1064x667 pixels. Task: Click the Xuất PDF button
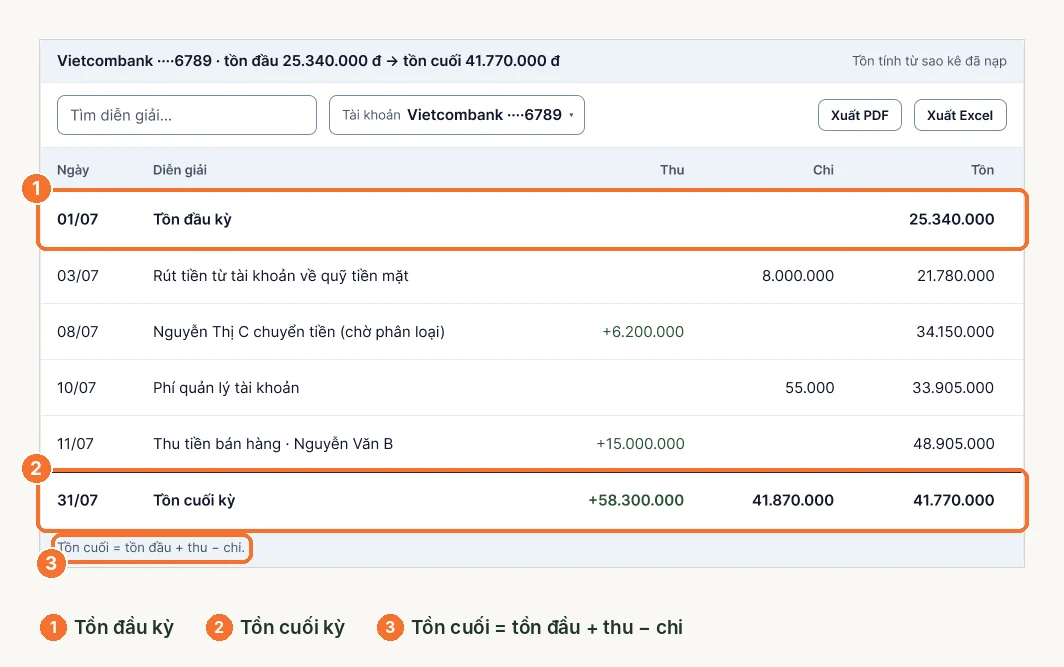pyautogui.click(x=860, y=115)
